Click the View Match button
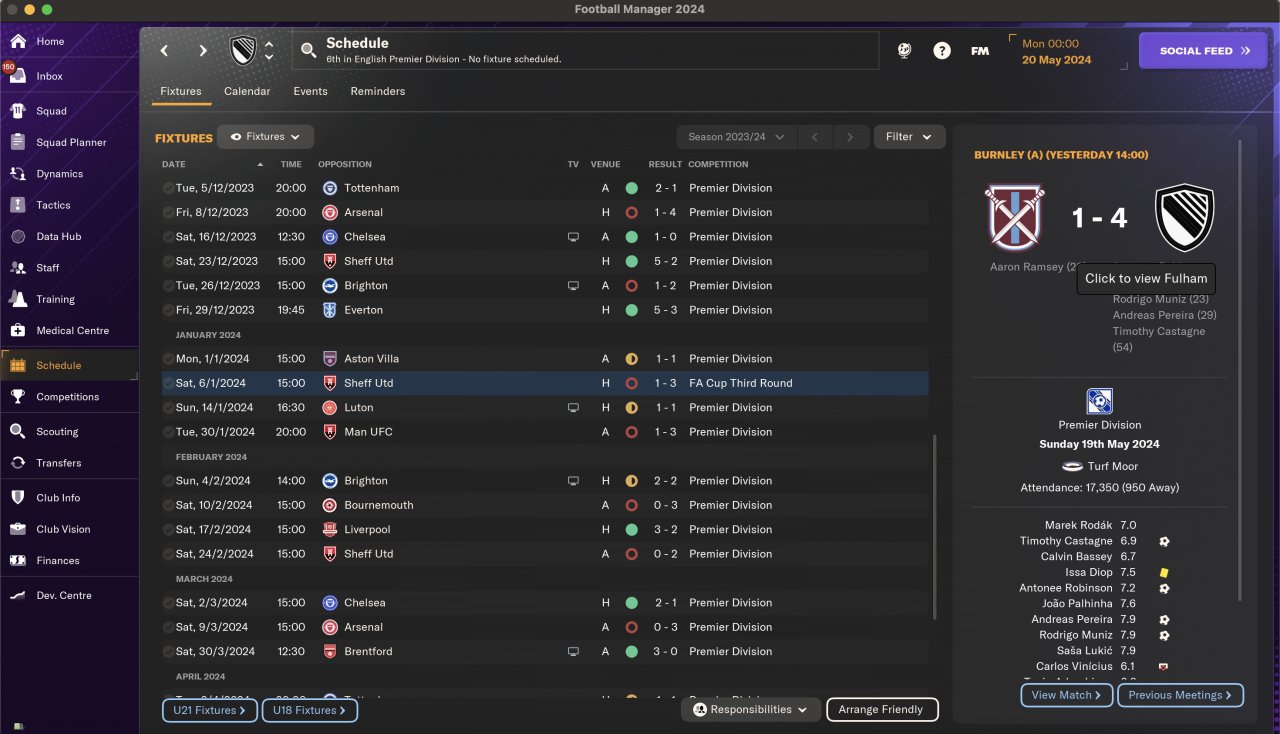This screenshot has height=734, width=1280. 1066,695
